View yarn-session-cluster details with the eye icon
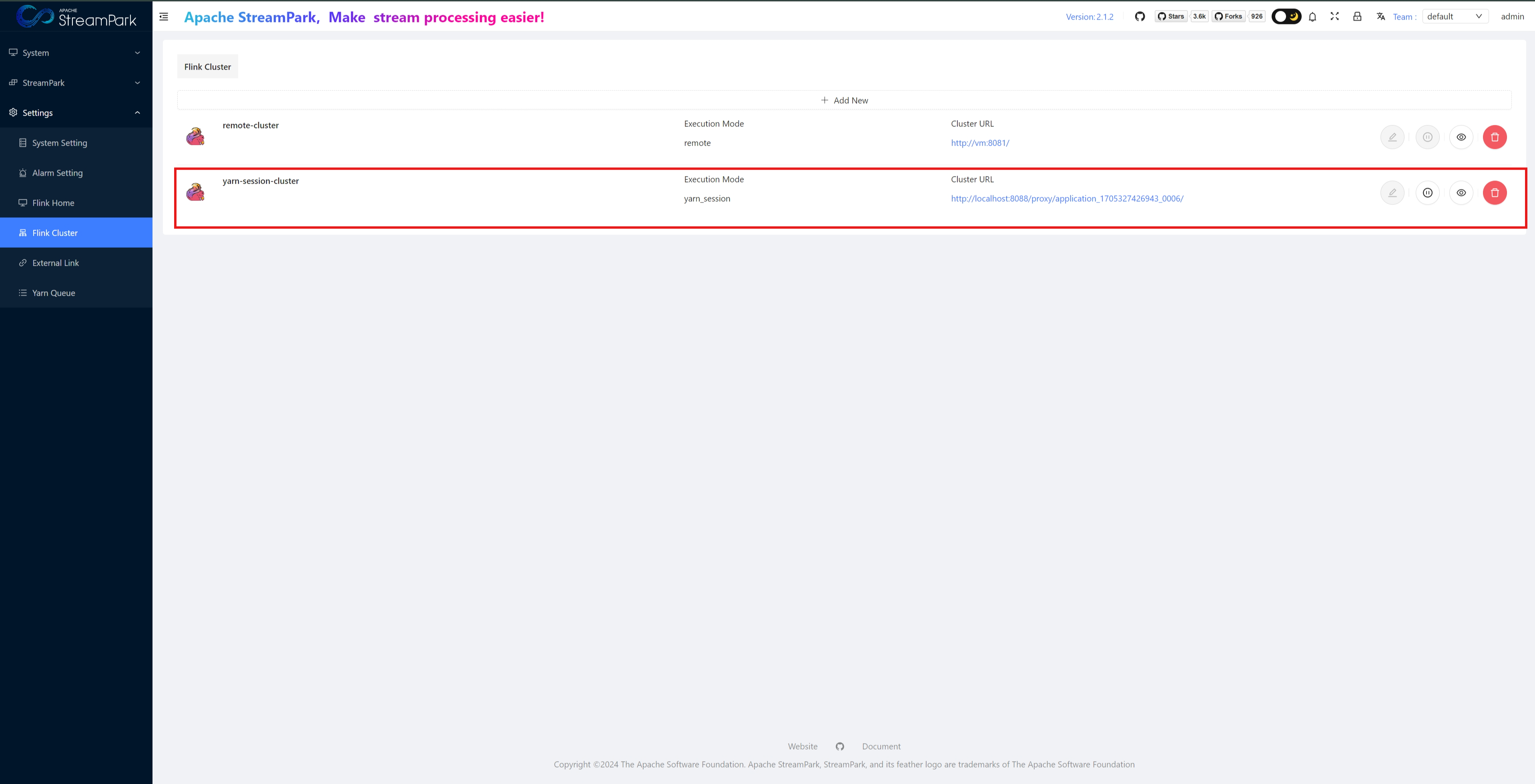This screenshot has width=1535, height=784. 1461,192
